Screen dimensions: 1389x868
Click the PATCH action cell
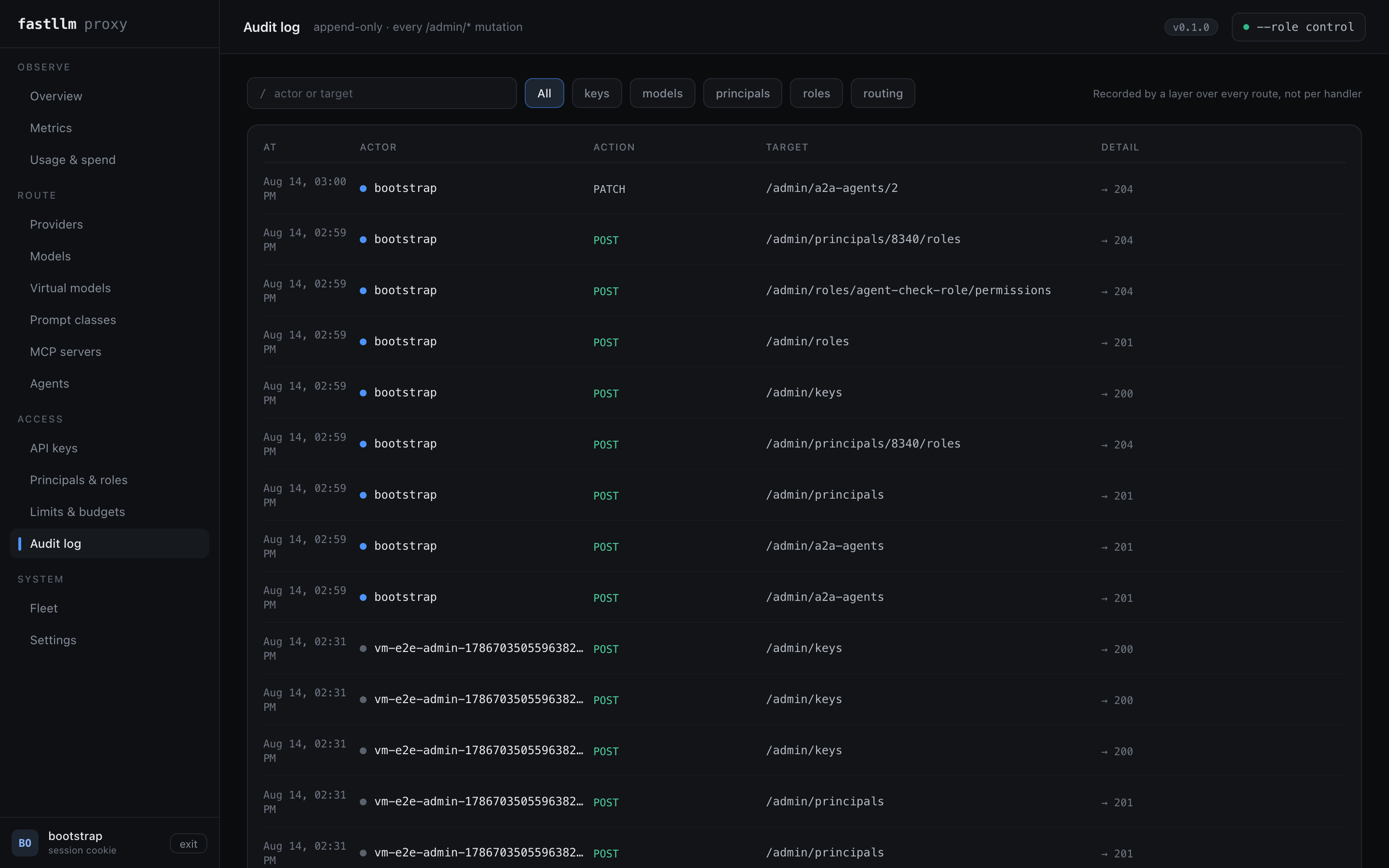(609, 190)
